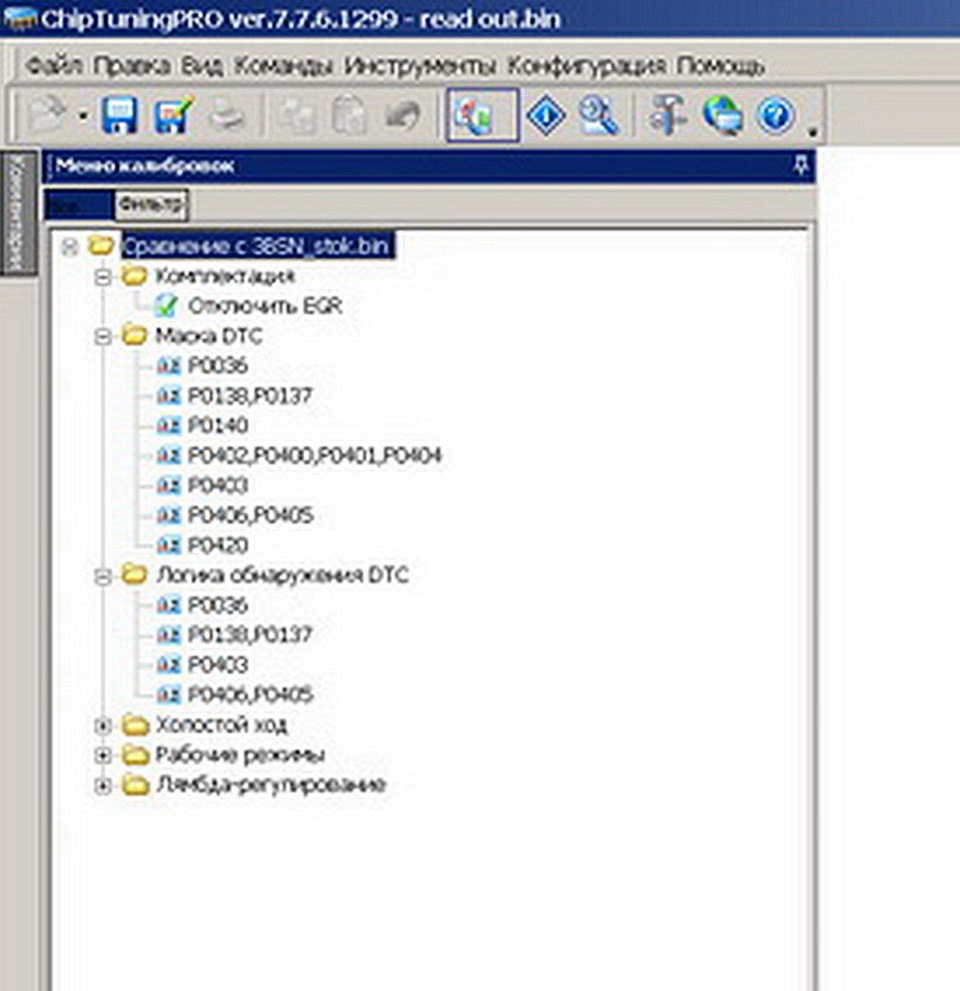The image size is (960, 991).
Task: Click the P0402,P0400,P0401,P0404 item icon
Action: (168, 455)
